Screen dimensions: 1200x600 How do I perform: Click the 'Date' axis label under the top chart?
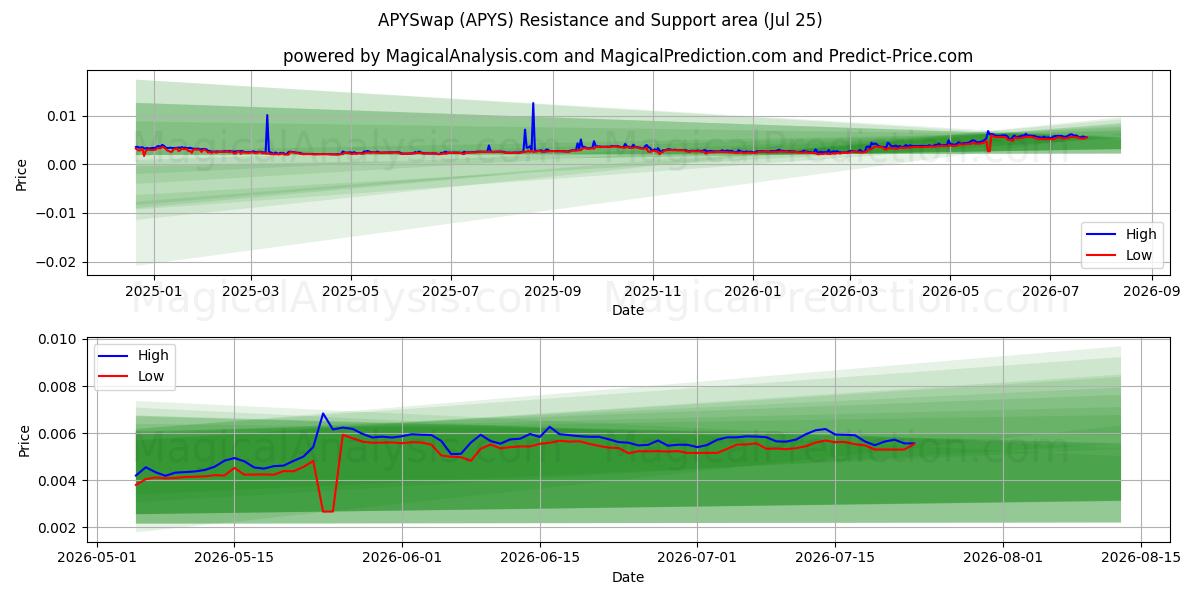628,311
